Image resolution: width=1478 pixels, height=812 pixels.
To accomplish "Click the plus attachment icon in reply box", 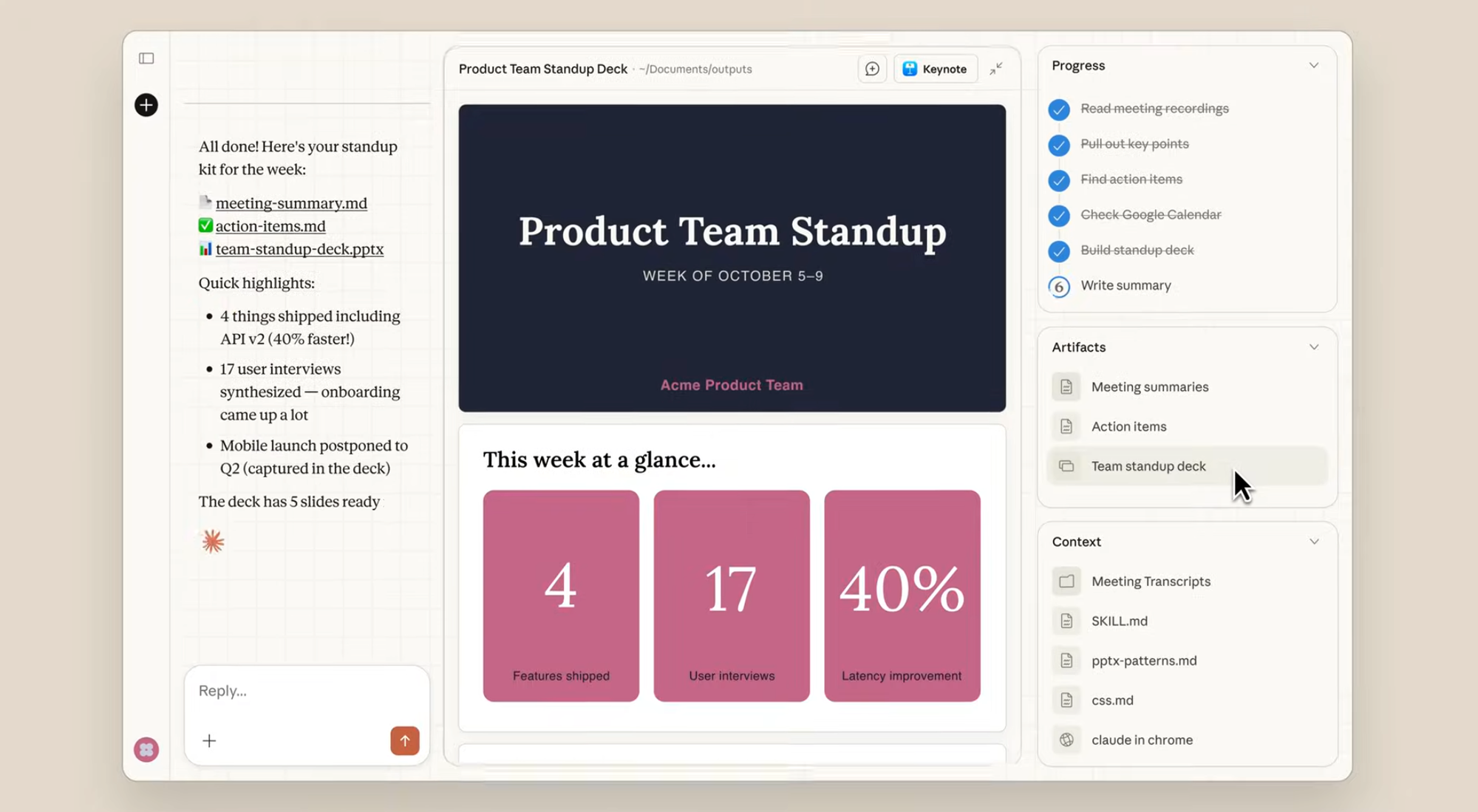I will click(x=209, y=740).
